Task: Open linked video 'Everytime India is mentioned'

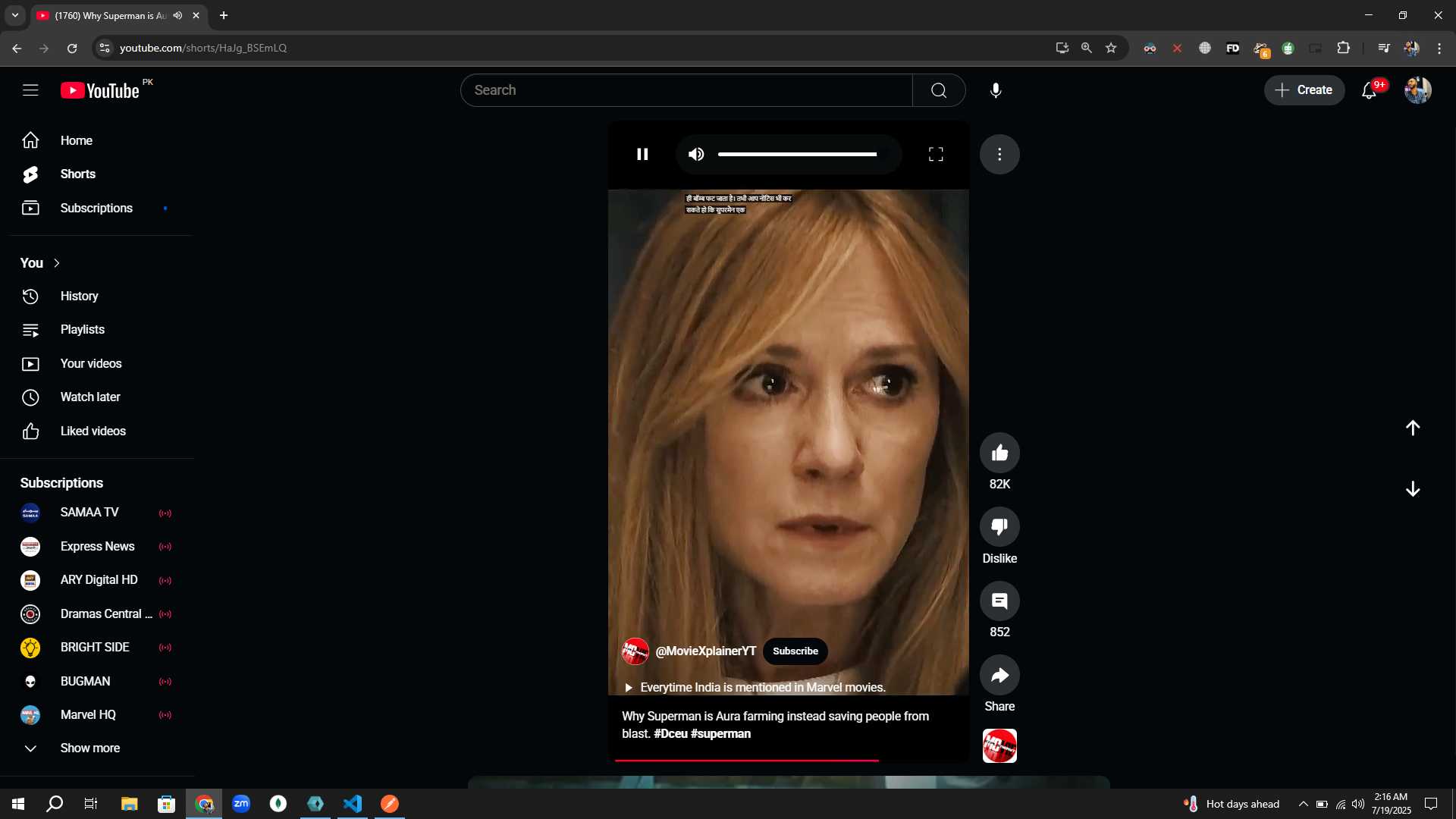Action: pos(755,688)
